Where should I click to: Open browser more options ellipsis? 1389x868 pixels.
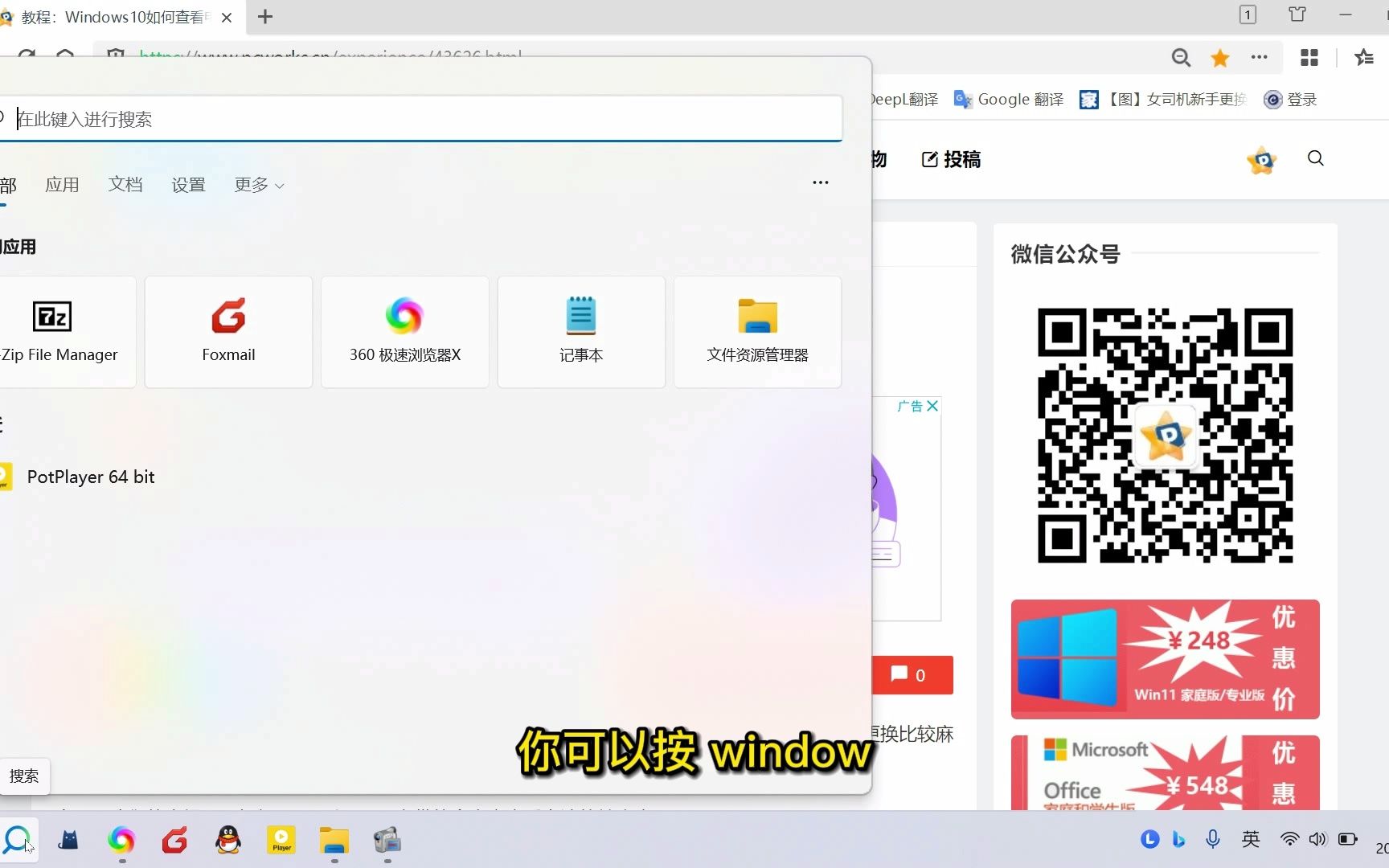click(1260, 57)
